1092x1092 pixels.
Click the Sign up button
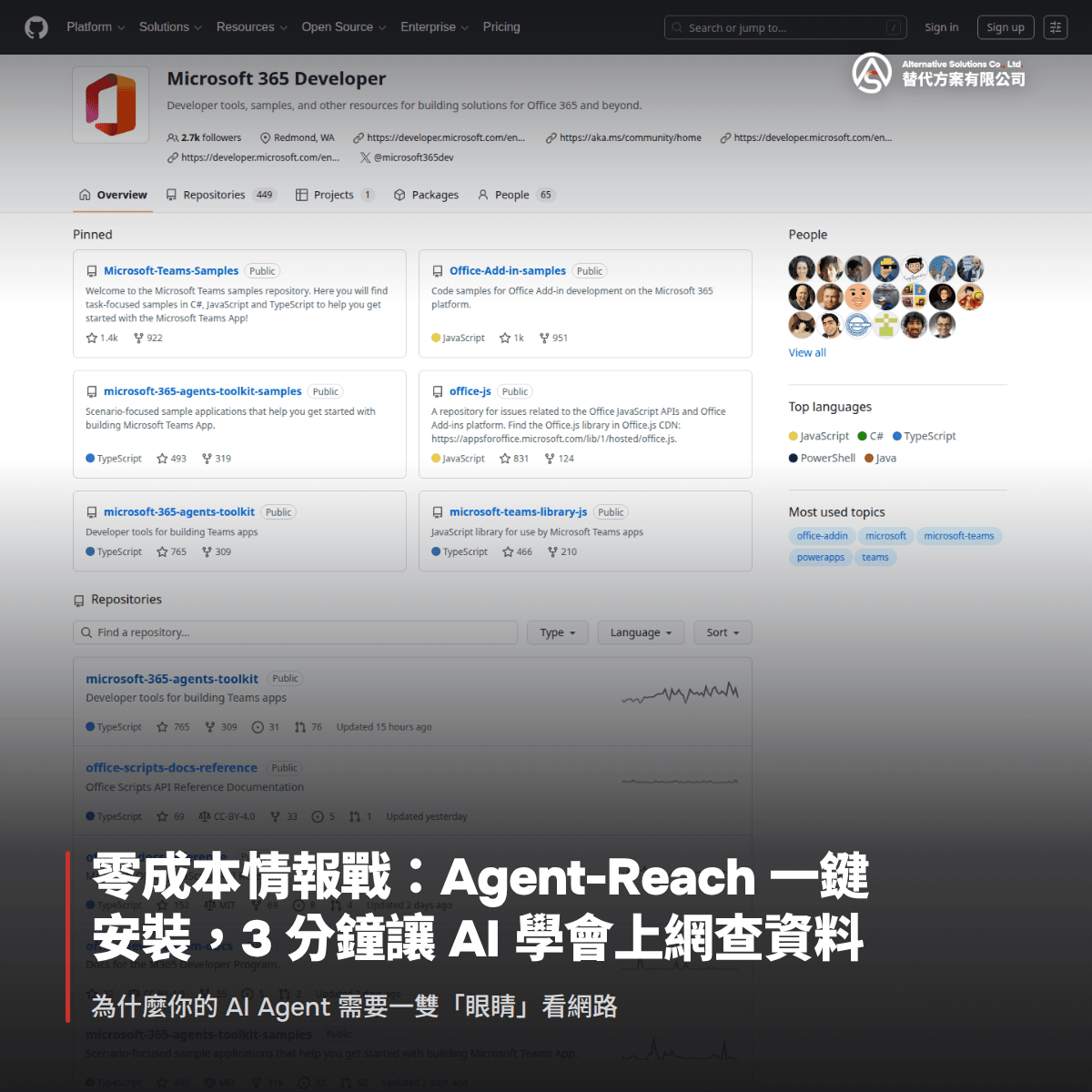click(1005, 27)
